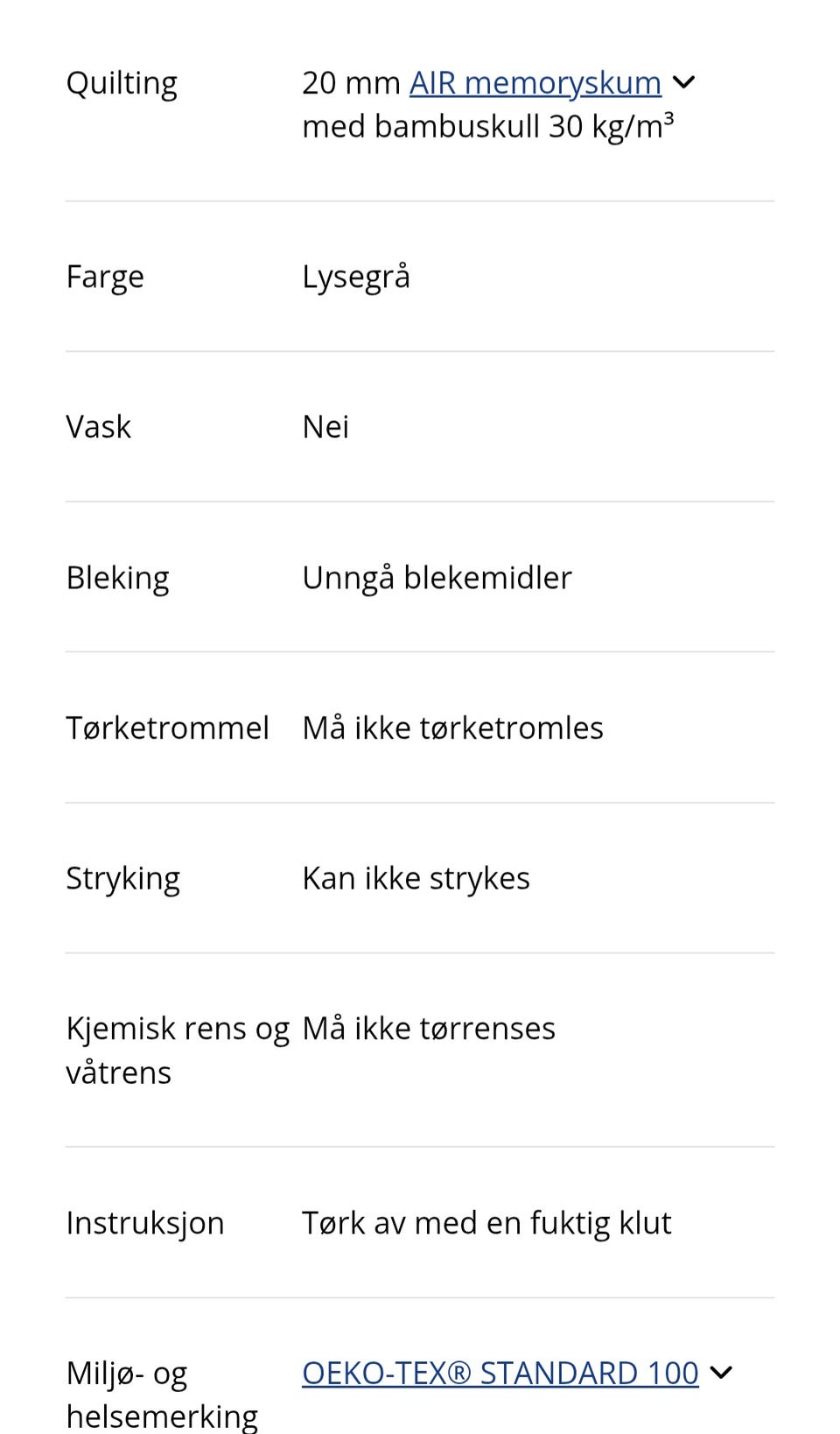The width and height of the screenshot is (840, 1434).
Task: Click the Vask label
Action: pyautogui.click(x=98, y=427)
